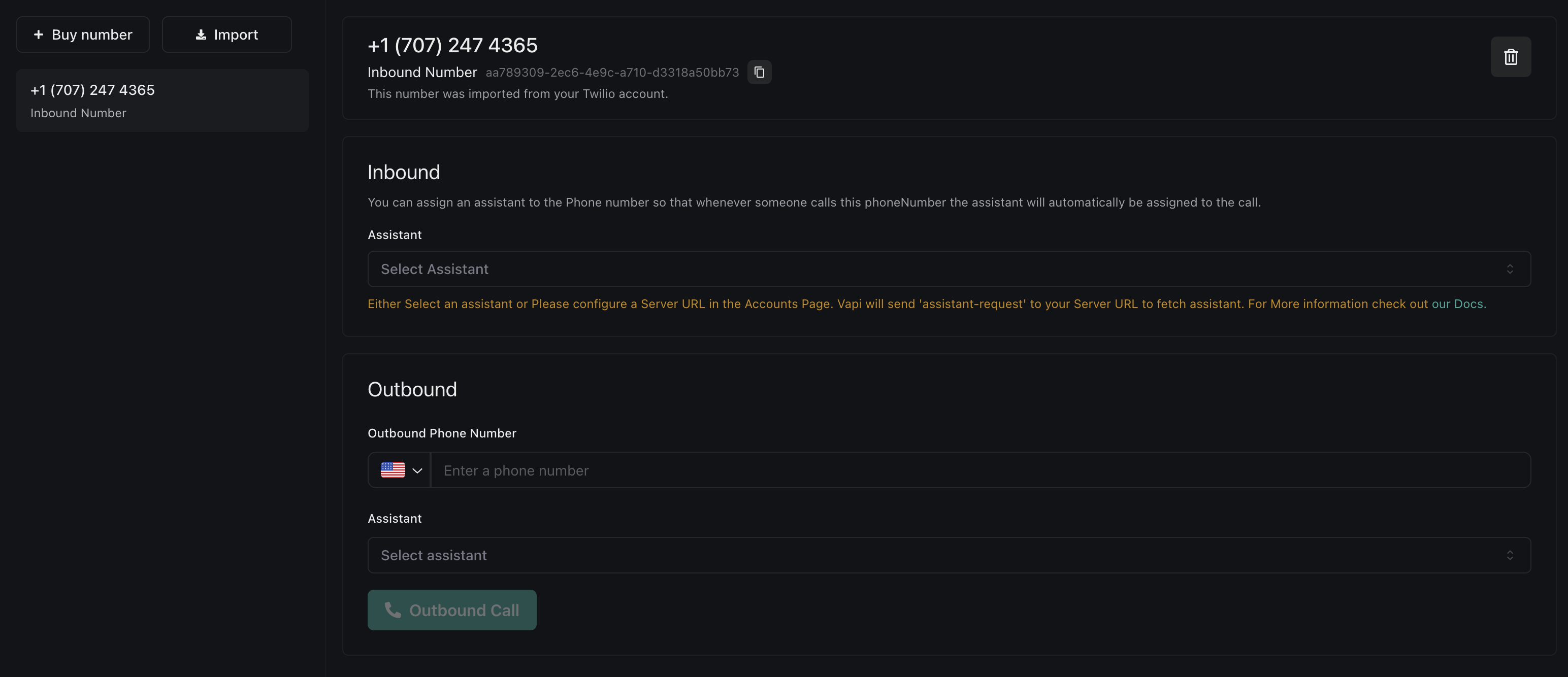Click the phone icon on Outbound Call
This screenshot has width=1568, height=677.
click(393, 610)
